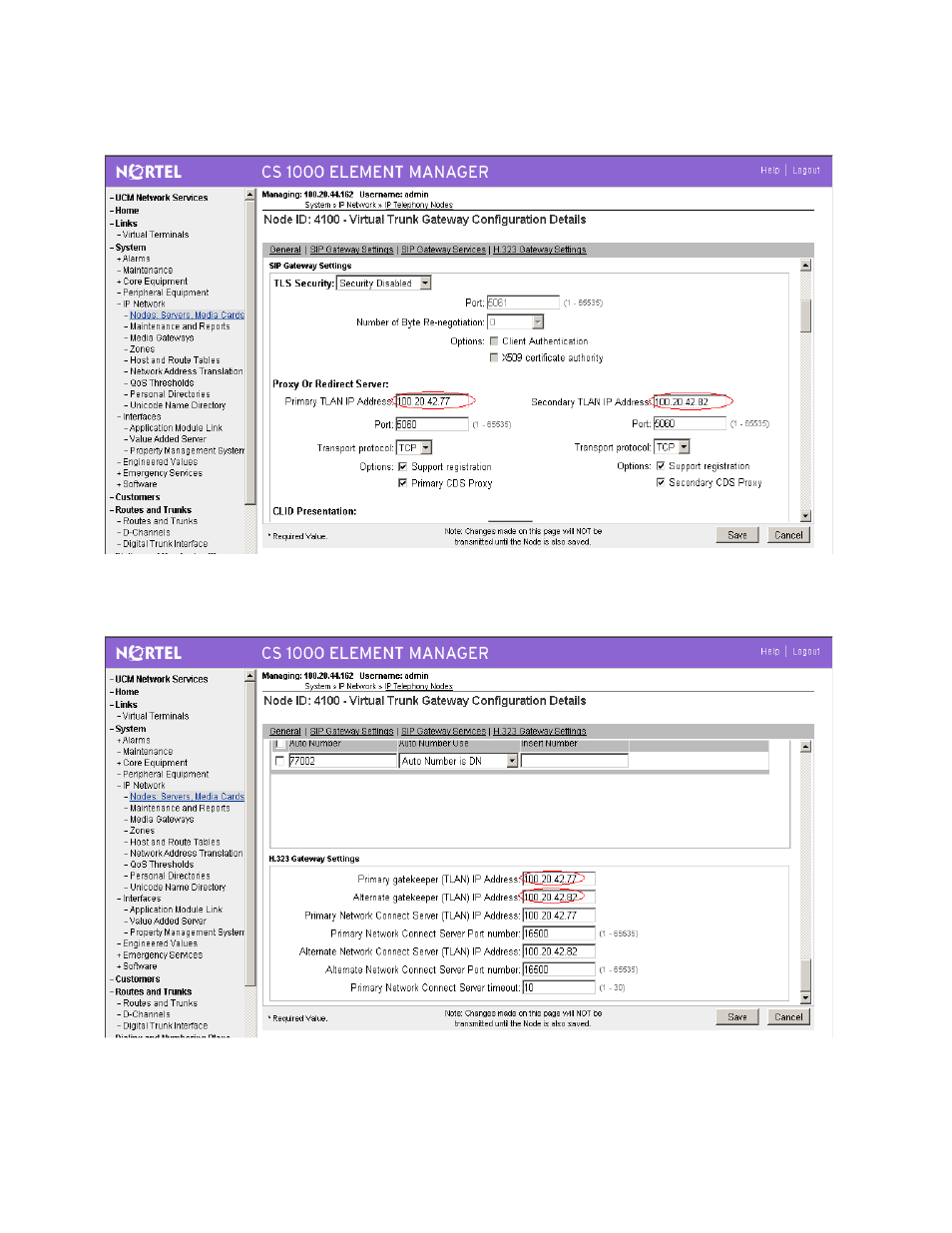Click the Port field under Primary TLAN IP
The width and height of the screenshot is (952, 1233).
click(432, 424)
